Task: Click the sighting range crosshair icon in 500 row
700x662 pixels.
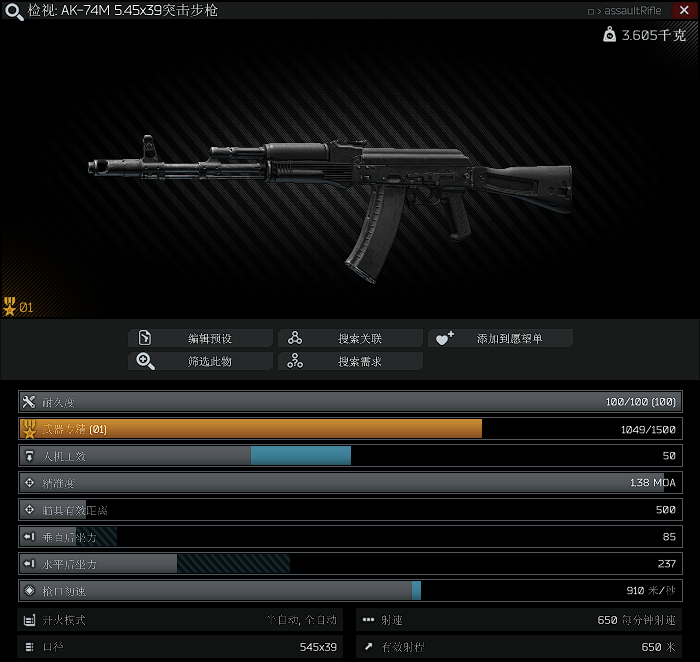Action: point(29,509)
